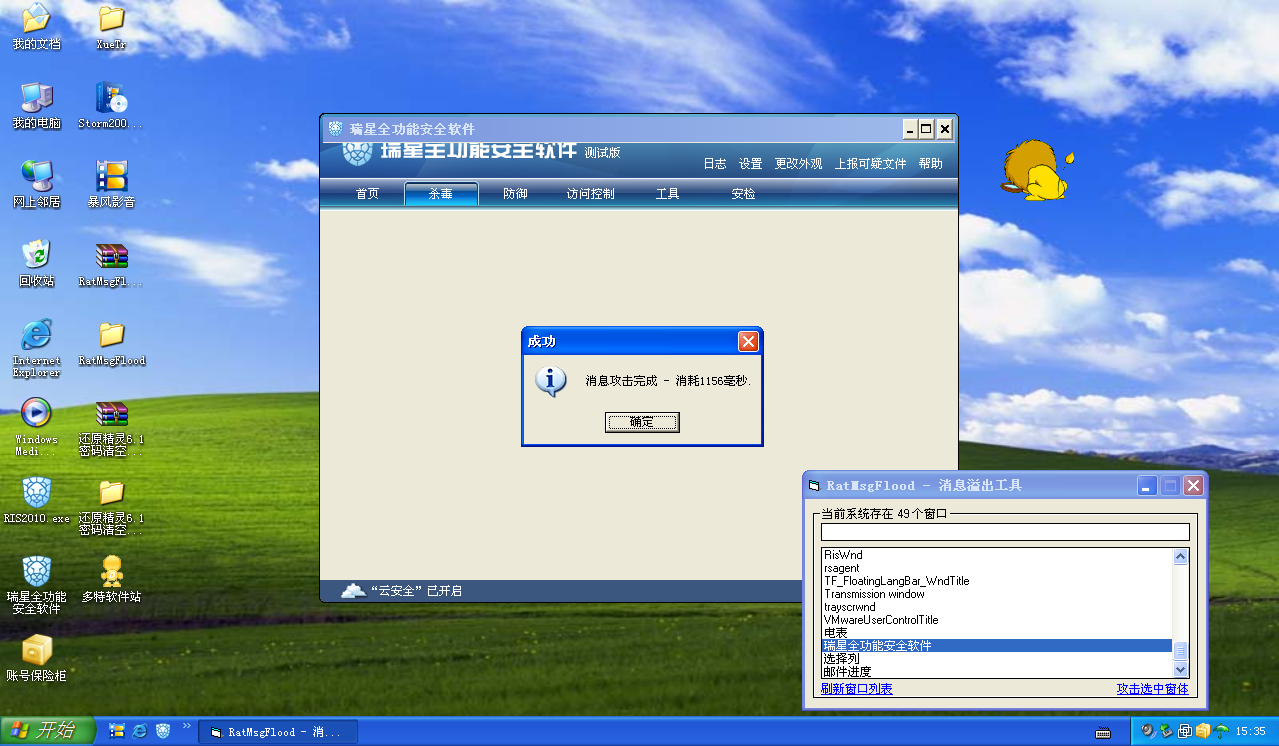The width and height of the screenshot is (1279, 746).
Task: Click Rising shield icon in quick launch
Action: [x=163, y=731]
